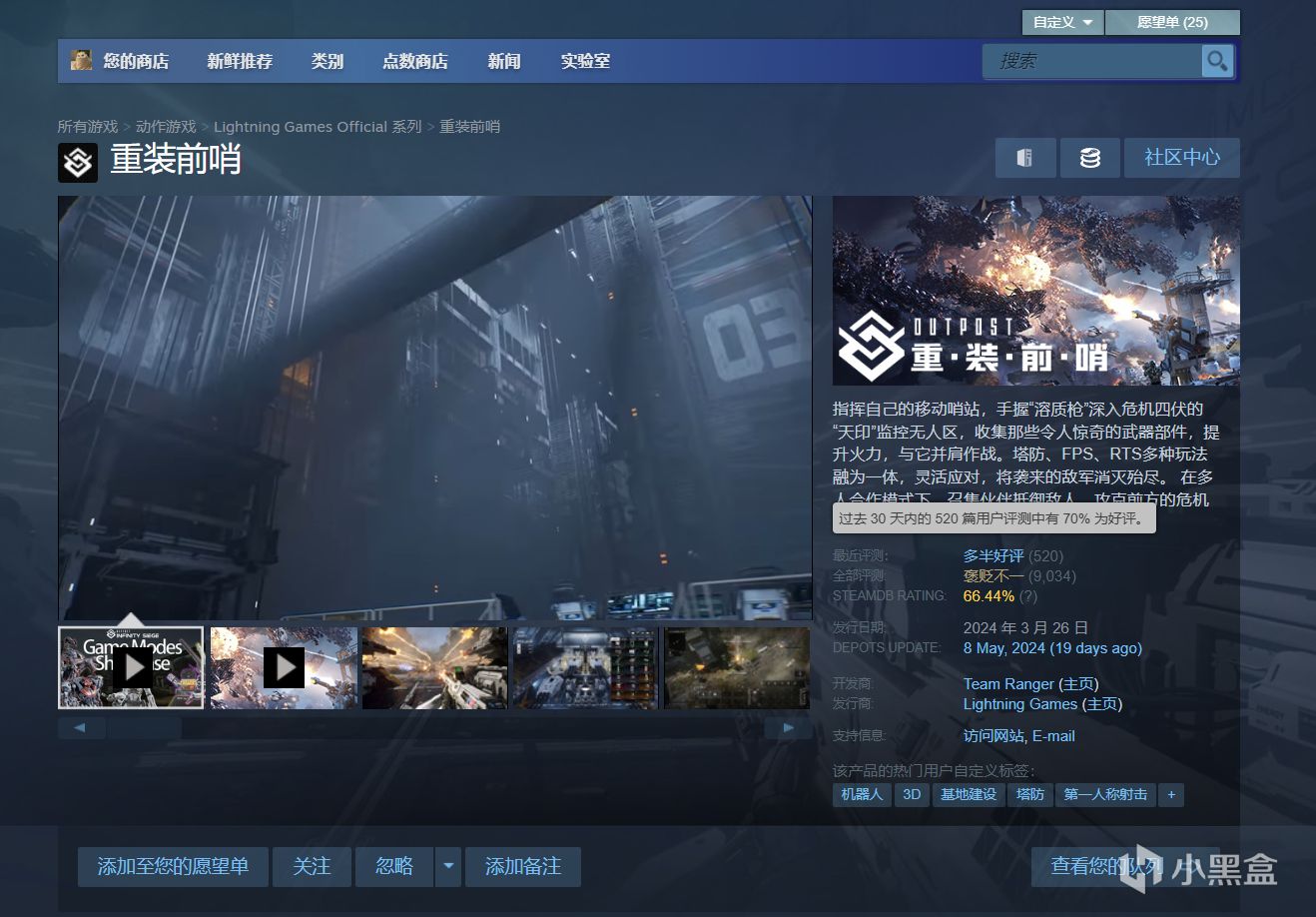Click the search magnifier icon
Image resolution: width=1316 pixels, height=917 pixels.
coord(1217,61)
